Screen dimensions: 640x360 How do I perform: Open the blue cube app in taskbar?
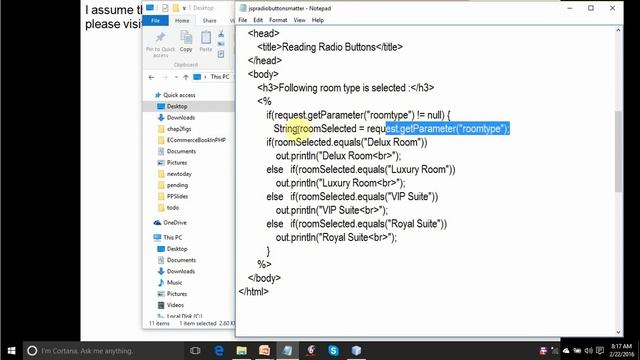tap(356, 351)
